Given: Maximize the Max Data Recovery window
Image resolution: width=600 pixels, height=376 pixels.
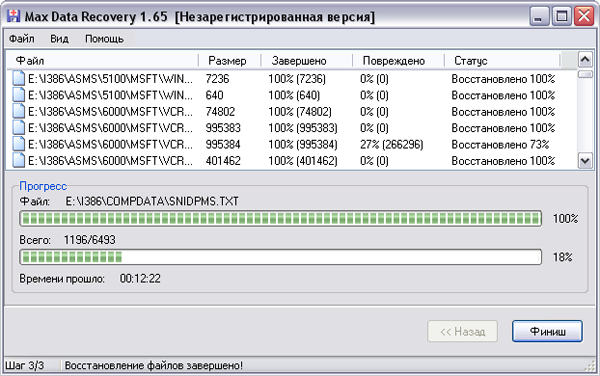Looking at the screenshot, I should (561, 16).
